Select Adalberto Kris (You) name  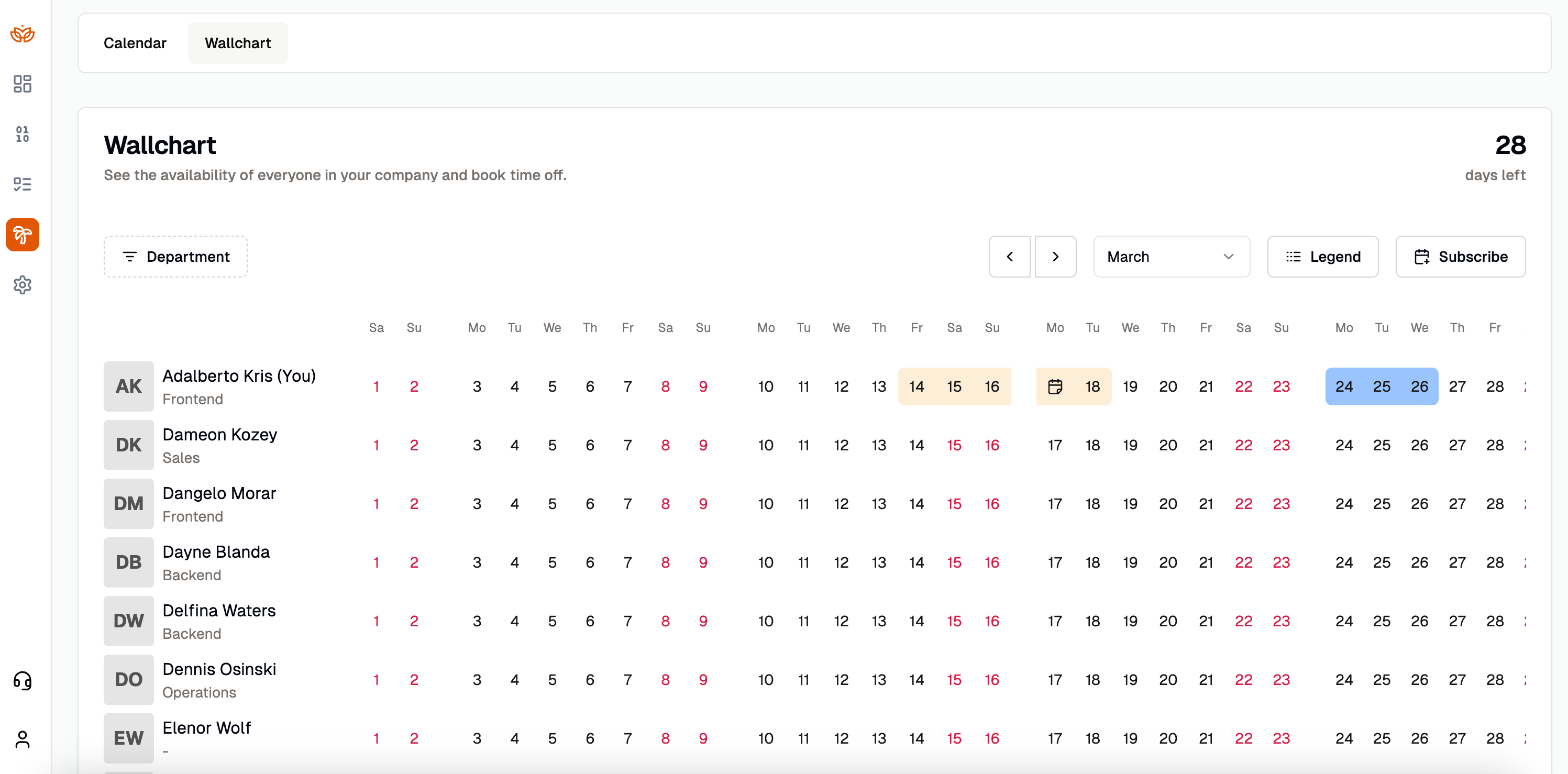point(239,375)
